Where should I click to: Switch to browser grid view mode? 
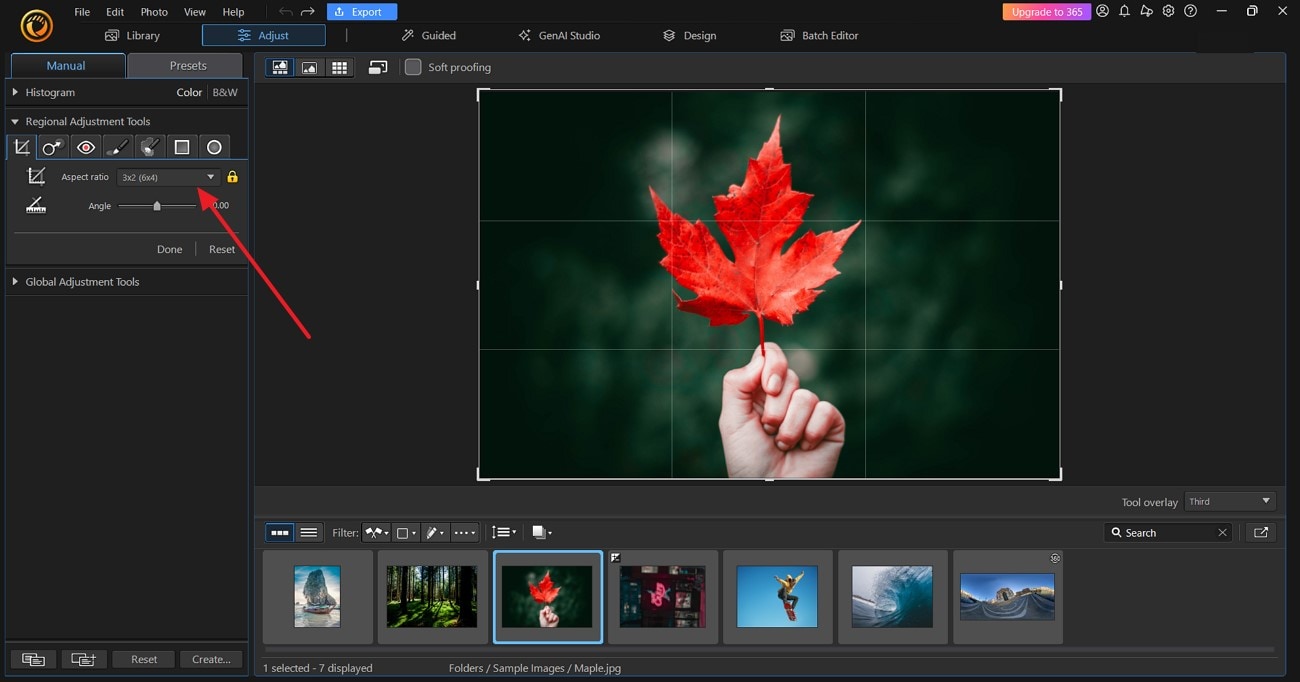tap(340, 67)
